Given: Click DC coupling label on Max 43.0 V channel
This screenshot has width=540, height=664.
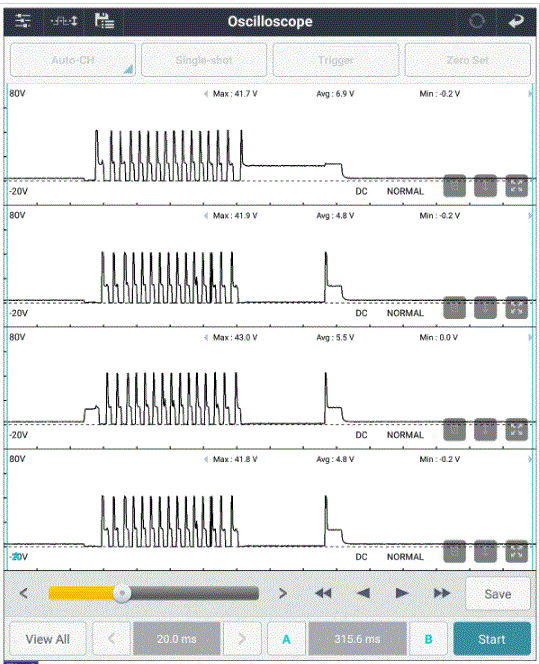Looking at the screenshot, I should (x=361, y=435).
